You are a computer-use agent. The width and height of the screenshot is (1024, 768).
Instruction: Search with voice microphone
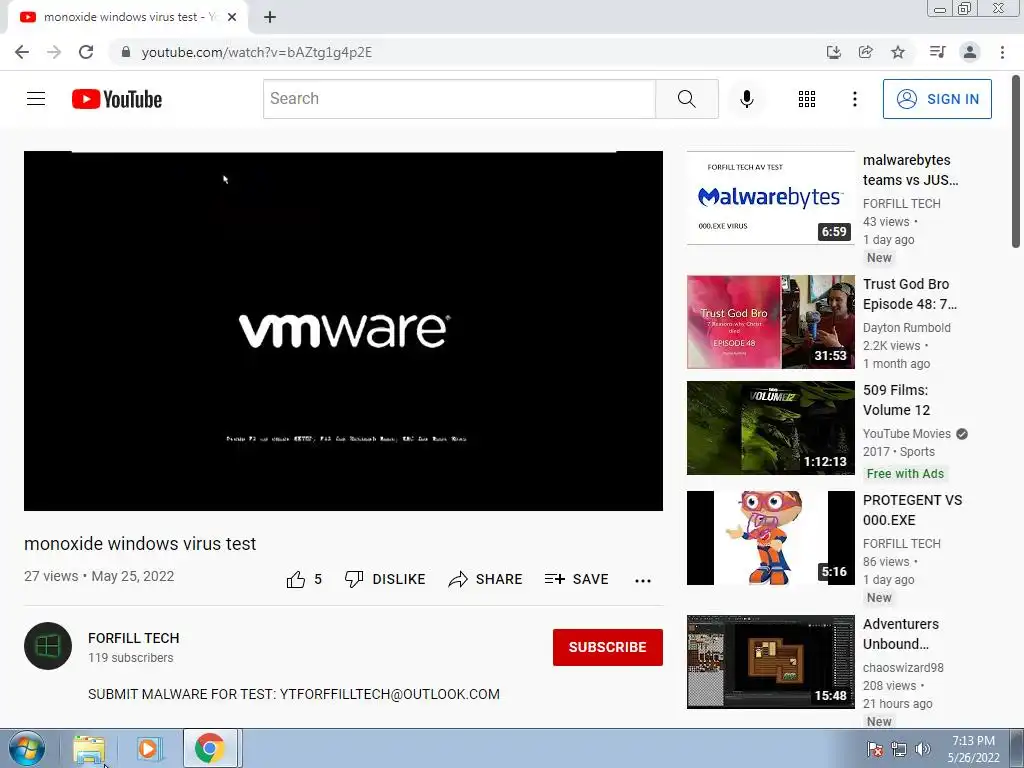point(746,99)
